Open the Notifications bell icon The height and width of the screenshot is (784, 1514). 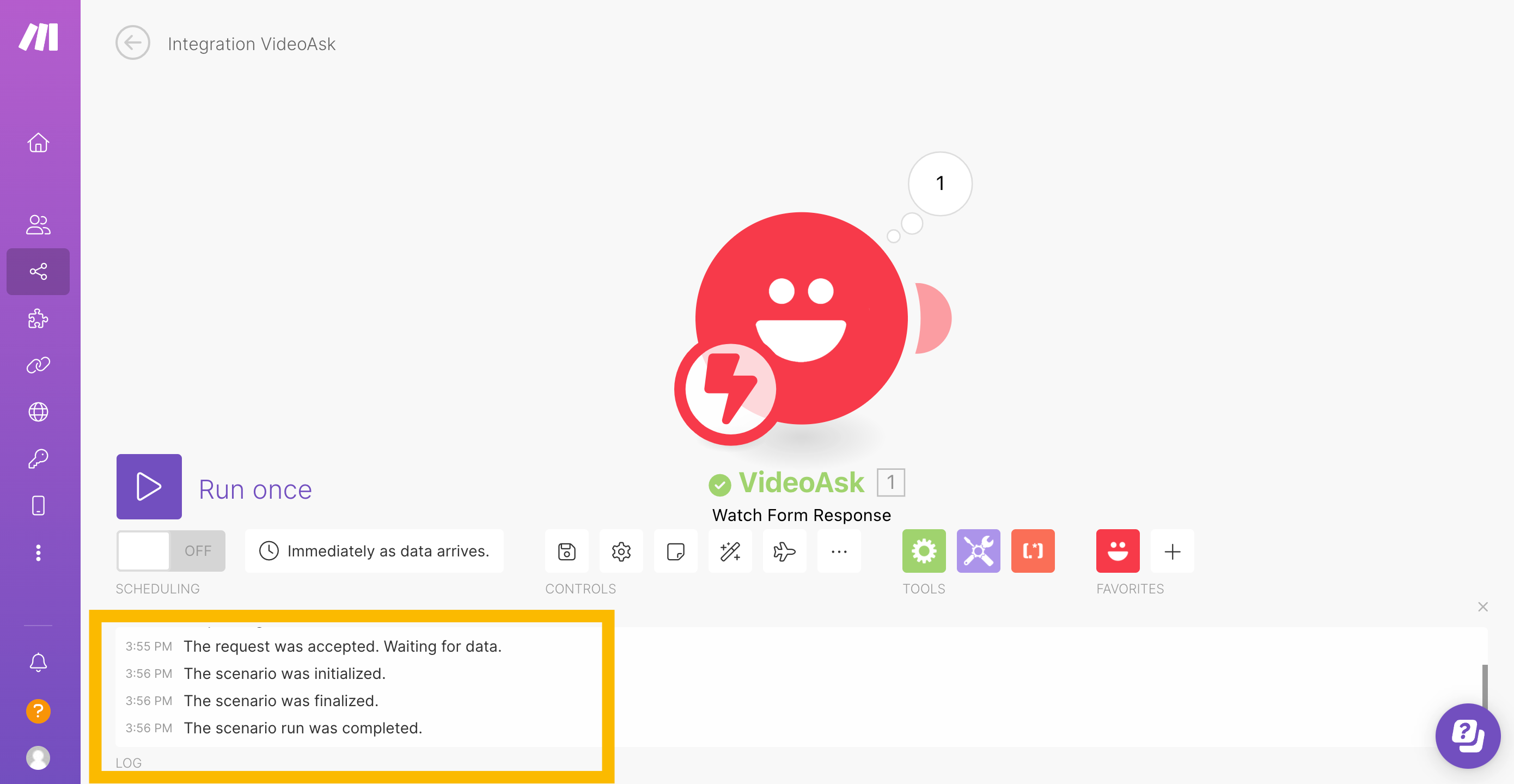coord(38,663)
